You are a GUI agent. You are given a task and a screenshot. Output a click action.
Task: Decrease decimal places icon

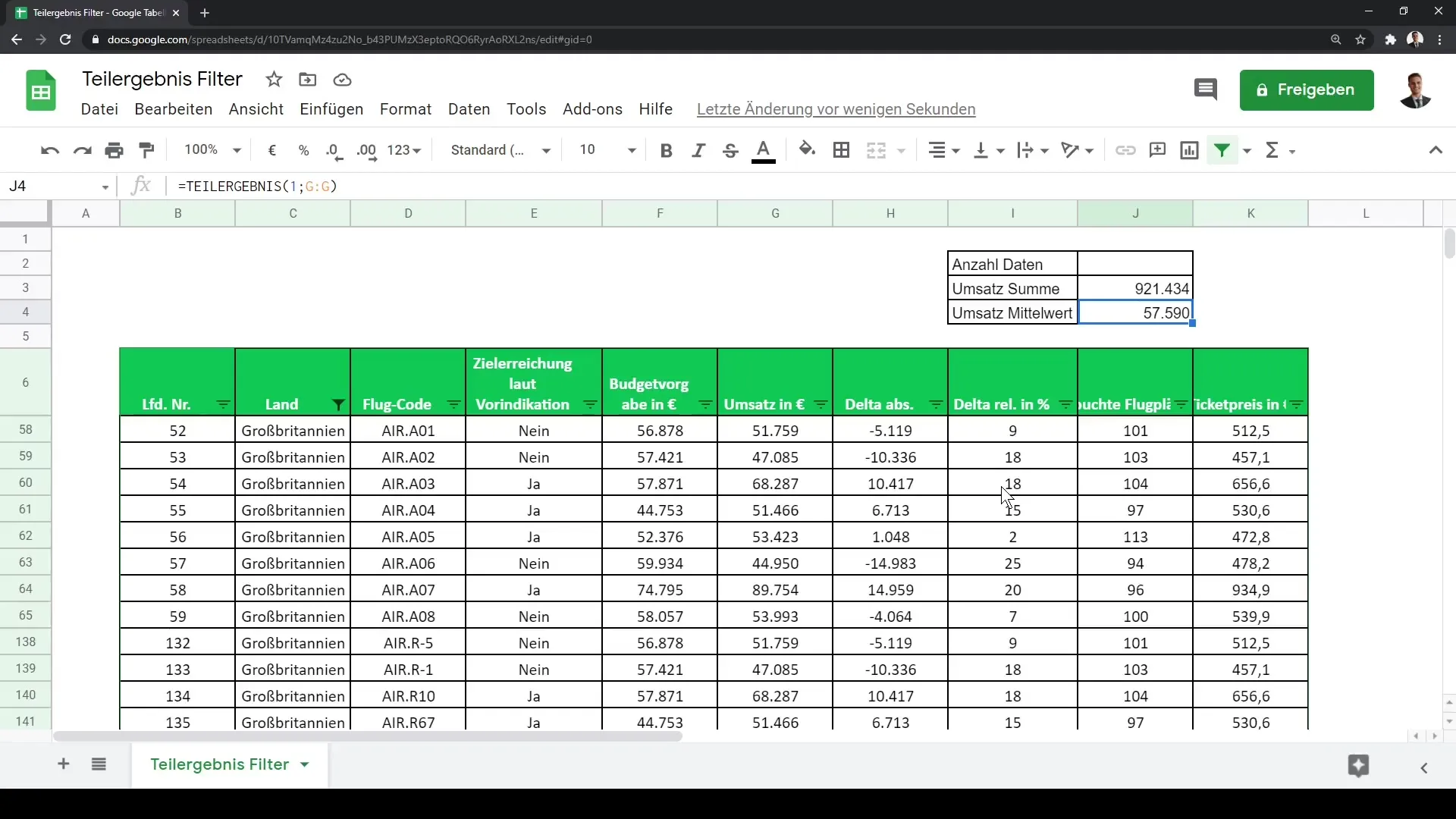coord(334,150)
